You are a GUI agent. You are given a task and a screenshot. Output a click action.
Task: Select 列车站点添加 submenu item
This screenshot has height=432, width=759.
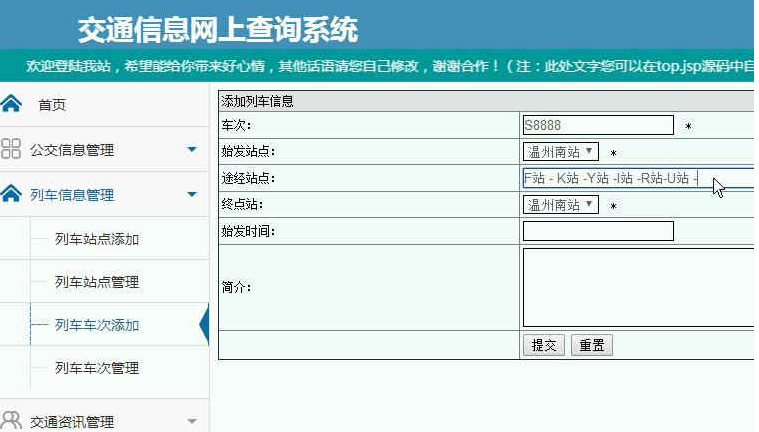97,239
